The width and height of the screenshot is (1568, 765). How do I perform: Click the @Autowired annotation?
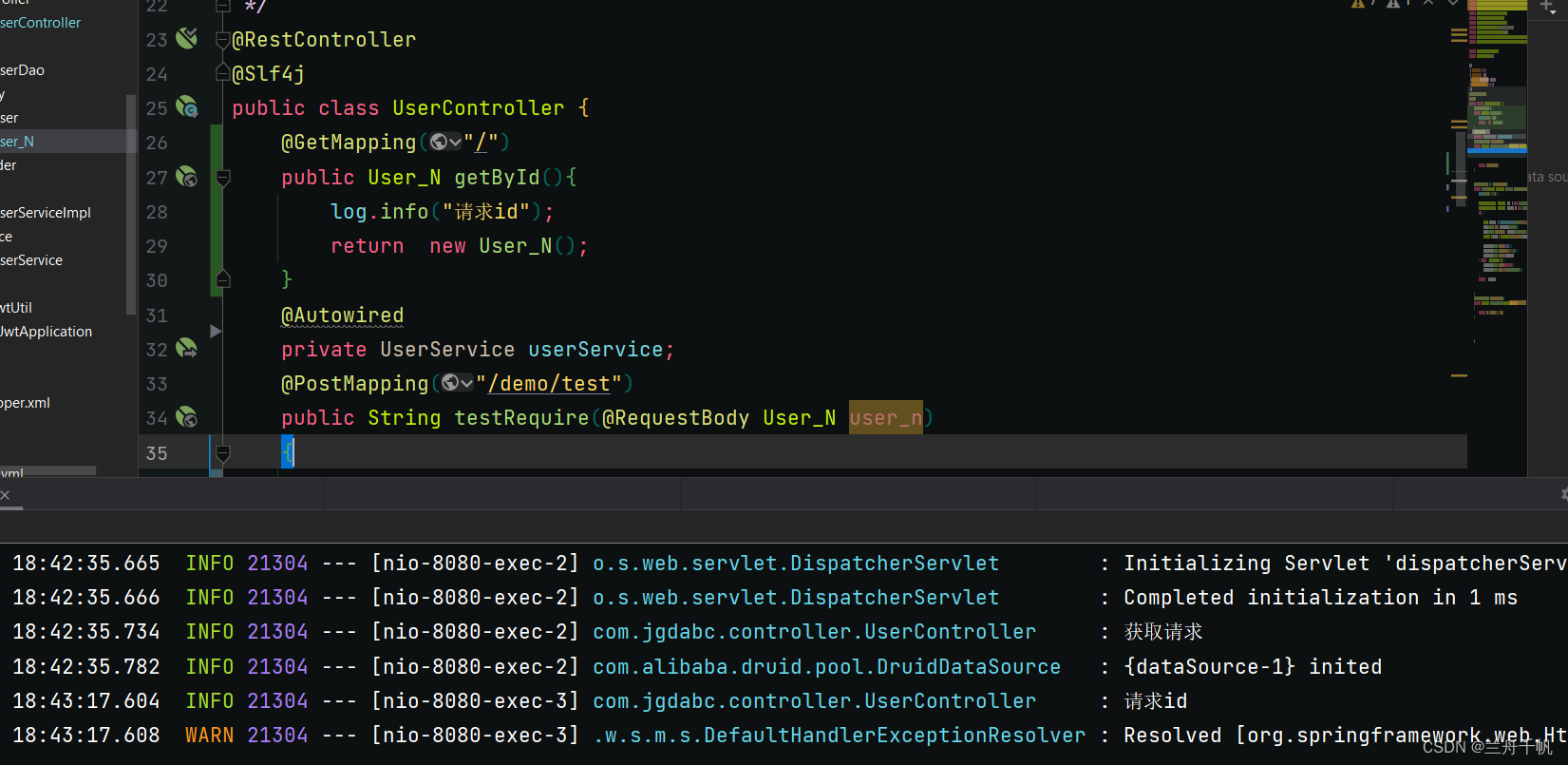[342, 316]
